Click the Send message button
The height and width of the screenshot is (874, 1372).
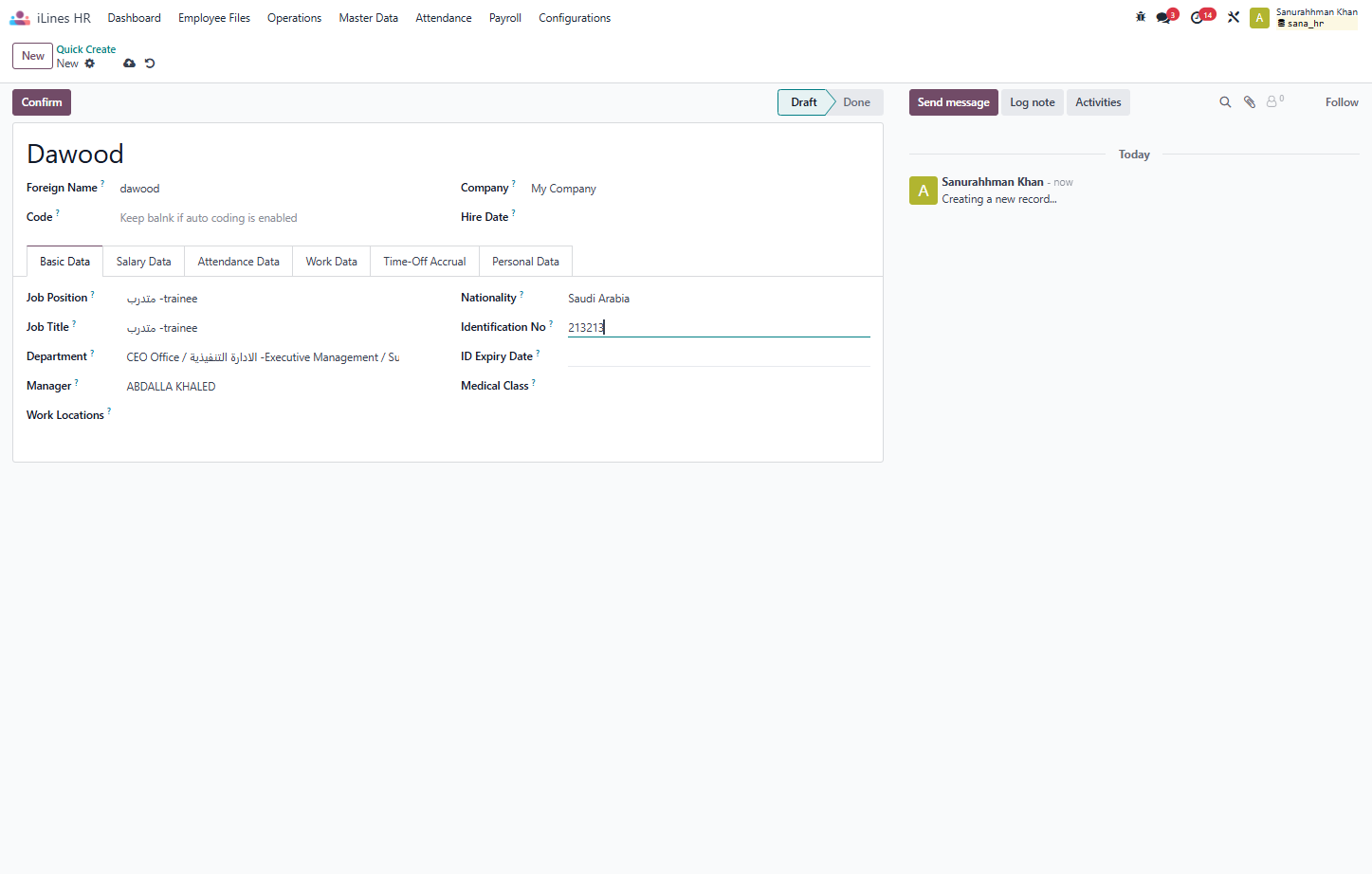pyautogui.click(x=953, y=102)
